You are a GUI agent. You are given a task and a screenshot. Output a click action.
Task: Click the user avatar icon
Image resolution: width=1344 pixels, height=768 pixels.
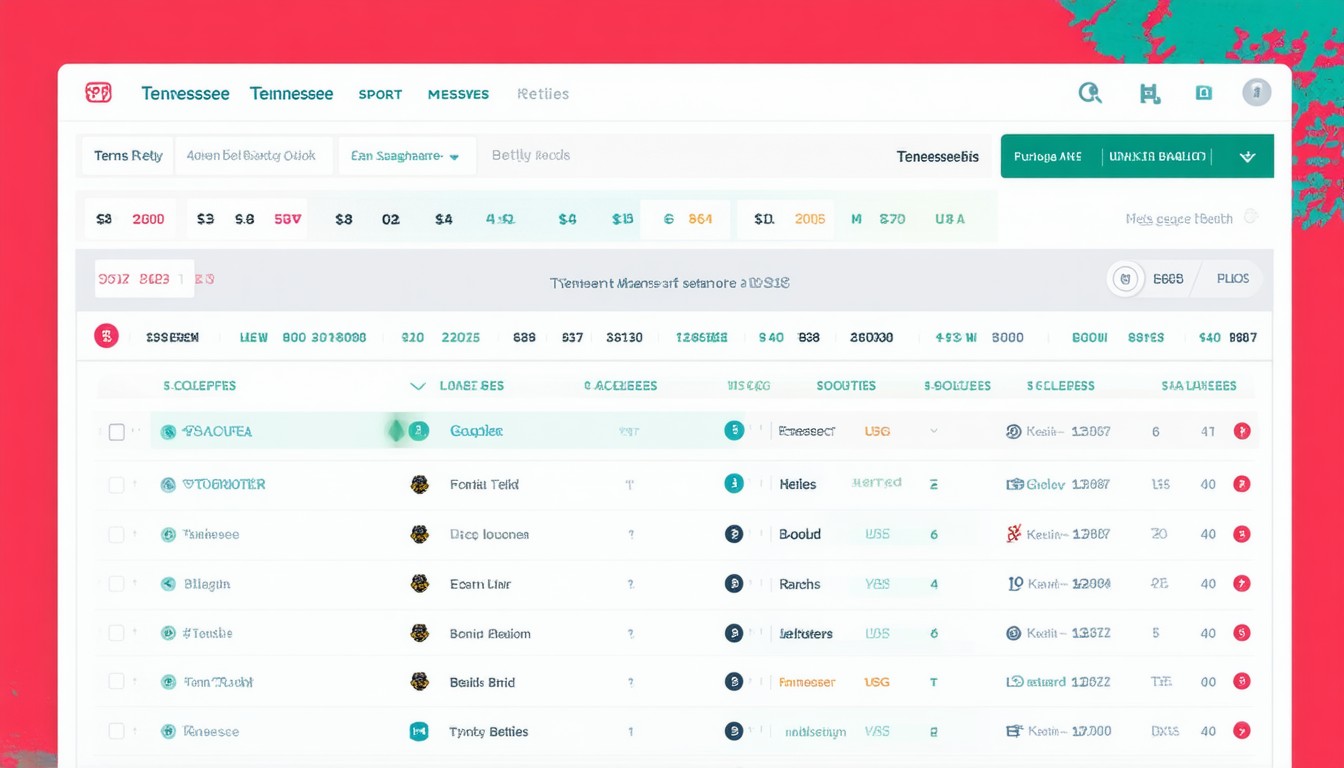pyautogui.click(x=1256, y=93)
